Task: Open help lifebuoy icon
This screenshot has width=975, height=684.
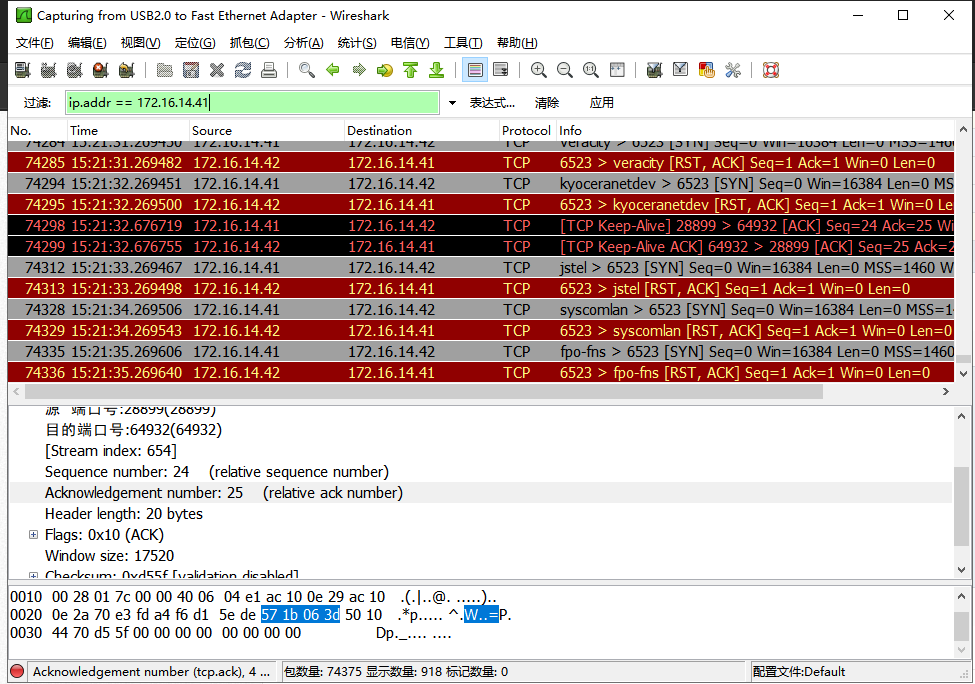Action: pyautogui.click(x=771, y=70)
